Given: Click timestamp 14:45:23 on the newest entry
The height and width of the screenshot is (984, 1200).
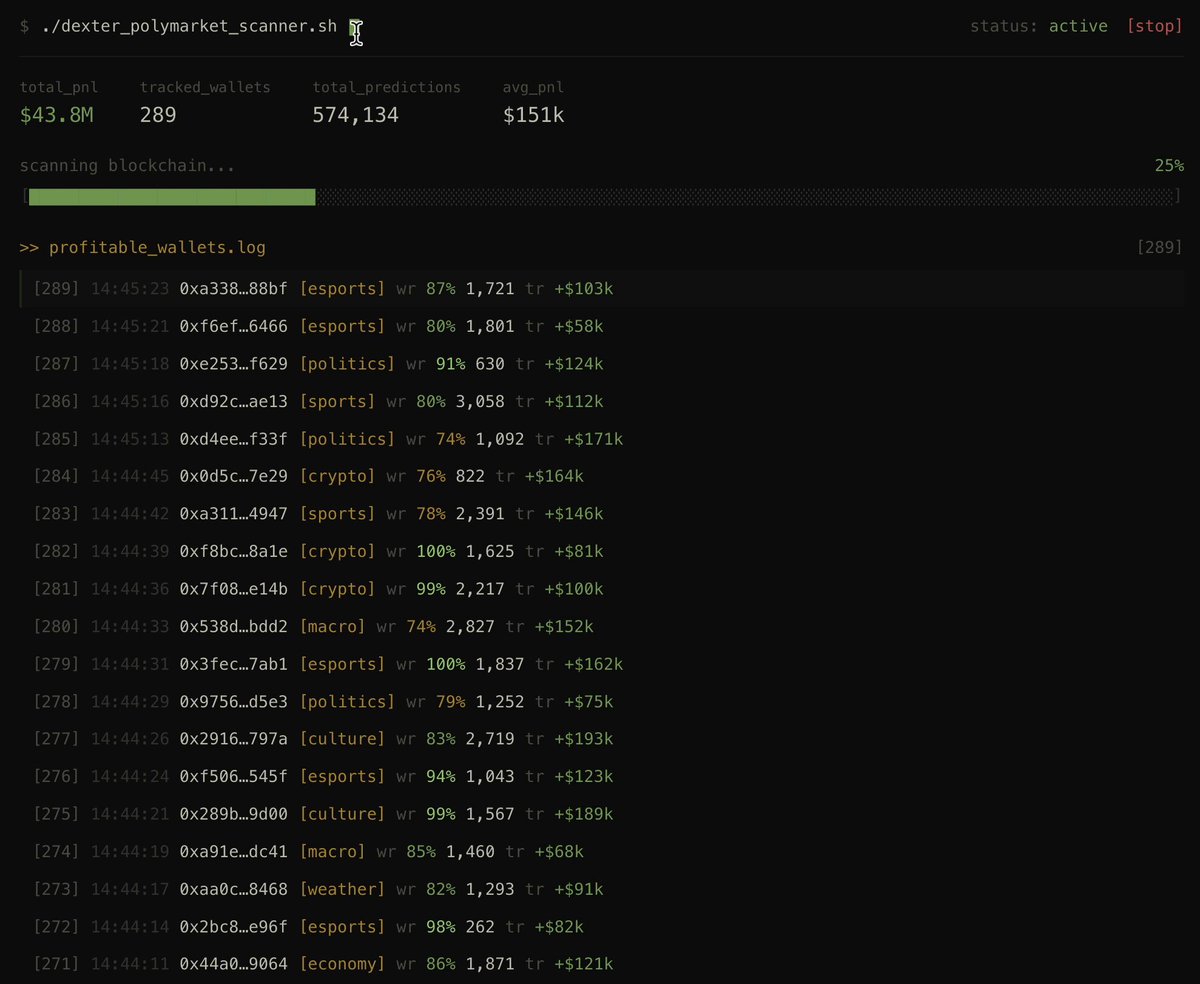Looking at the screenshot, I should [130, 289].
